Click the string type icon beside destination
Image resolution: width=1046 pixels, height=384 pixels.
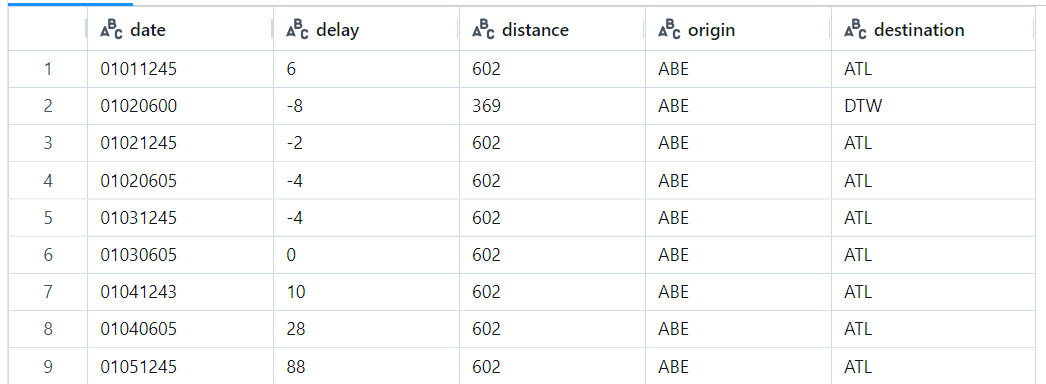pos(855,29)
